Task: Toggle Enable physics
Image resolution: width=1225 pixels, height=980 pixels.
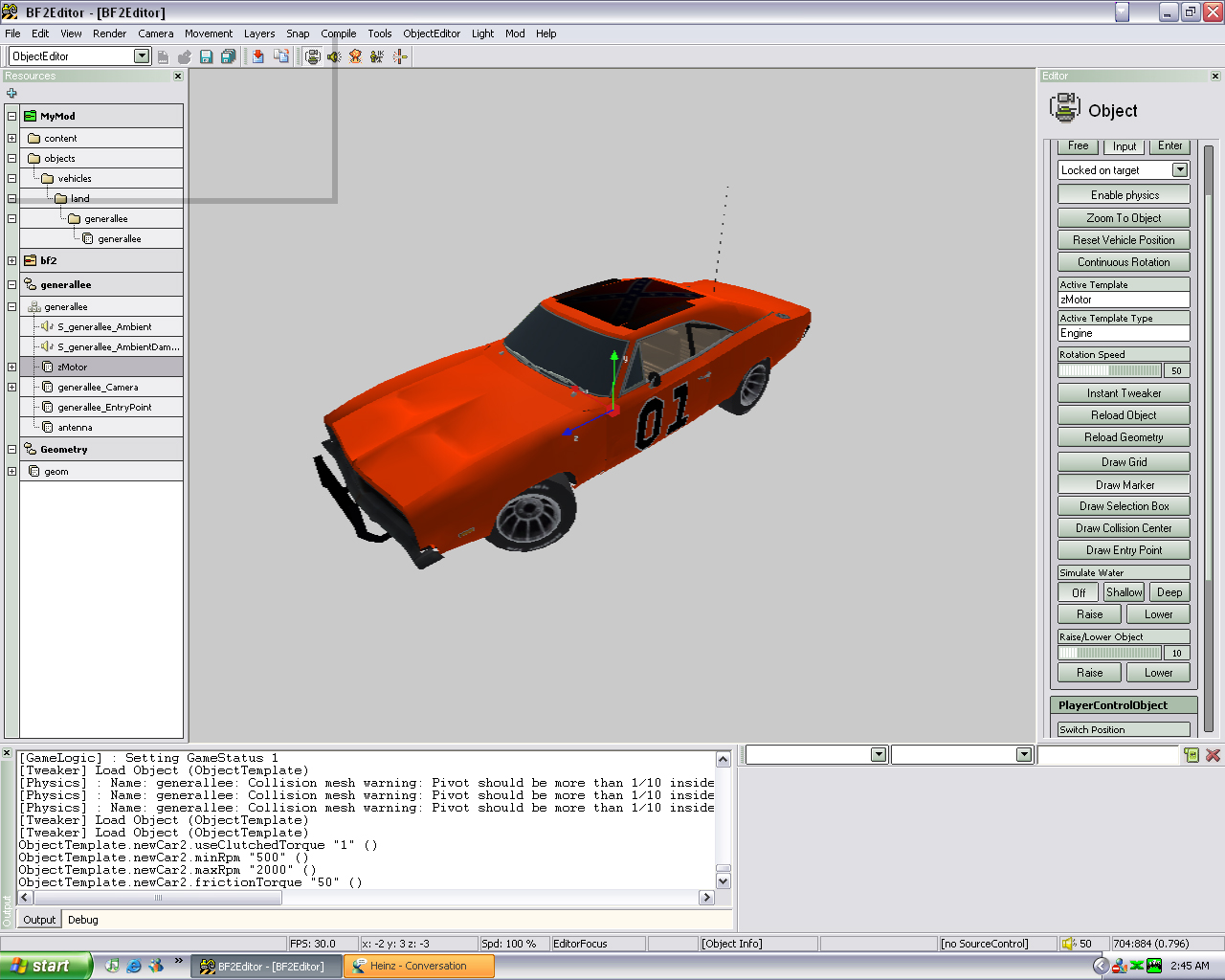Action: [x=1124, y=195]
